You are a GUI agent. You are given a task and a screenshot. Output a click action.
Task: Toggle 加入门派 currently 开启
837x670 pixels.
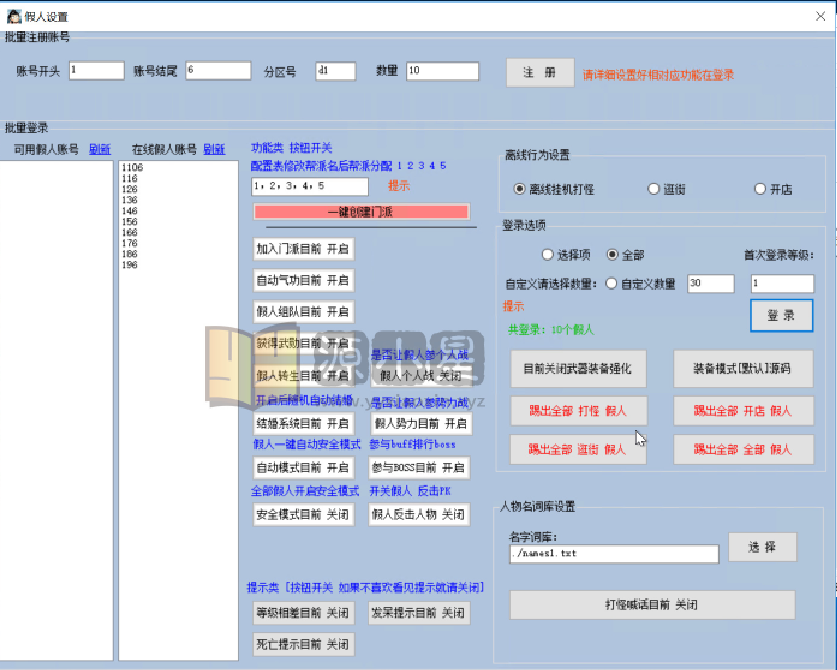303,249
